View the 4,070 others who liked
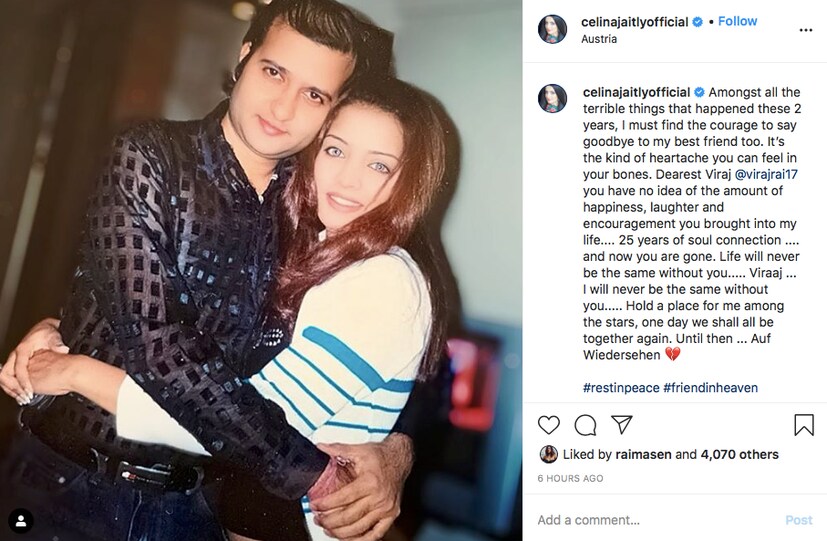The image size is (827, 541). click(x=739, y=455)
